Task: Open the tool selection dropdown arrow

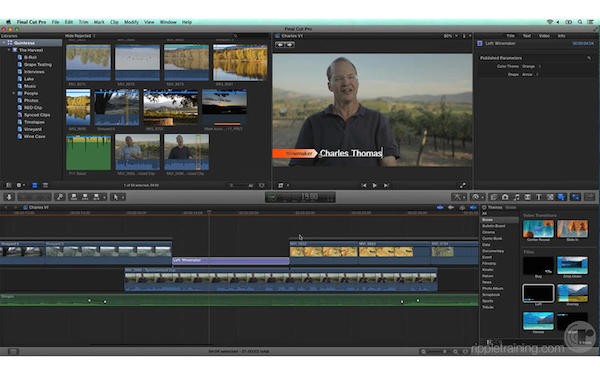Action: [123, 197]
